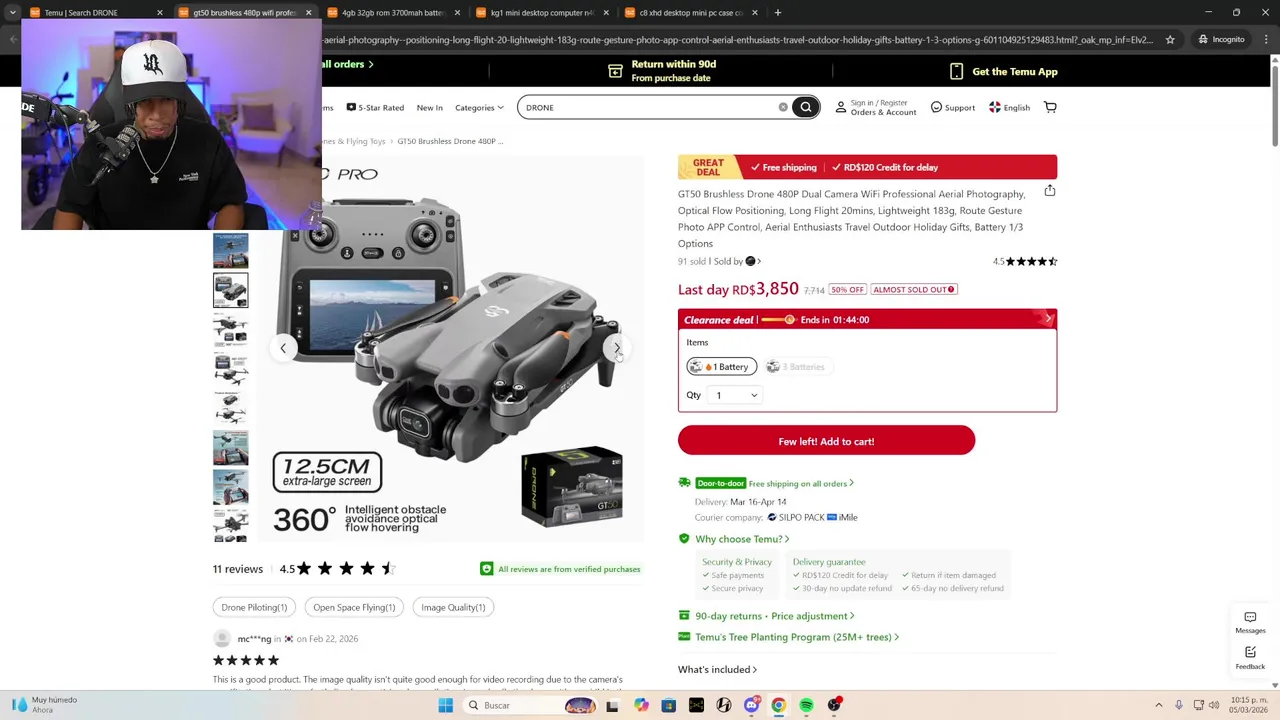Viewport: 1280px width, 720px height.
Task: Focus the browser address bar
Action: click(x=738, y=40)
